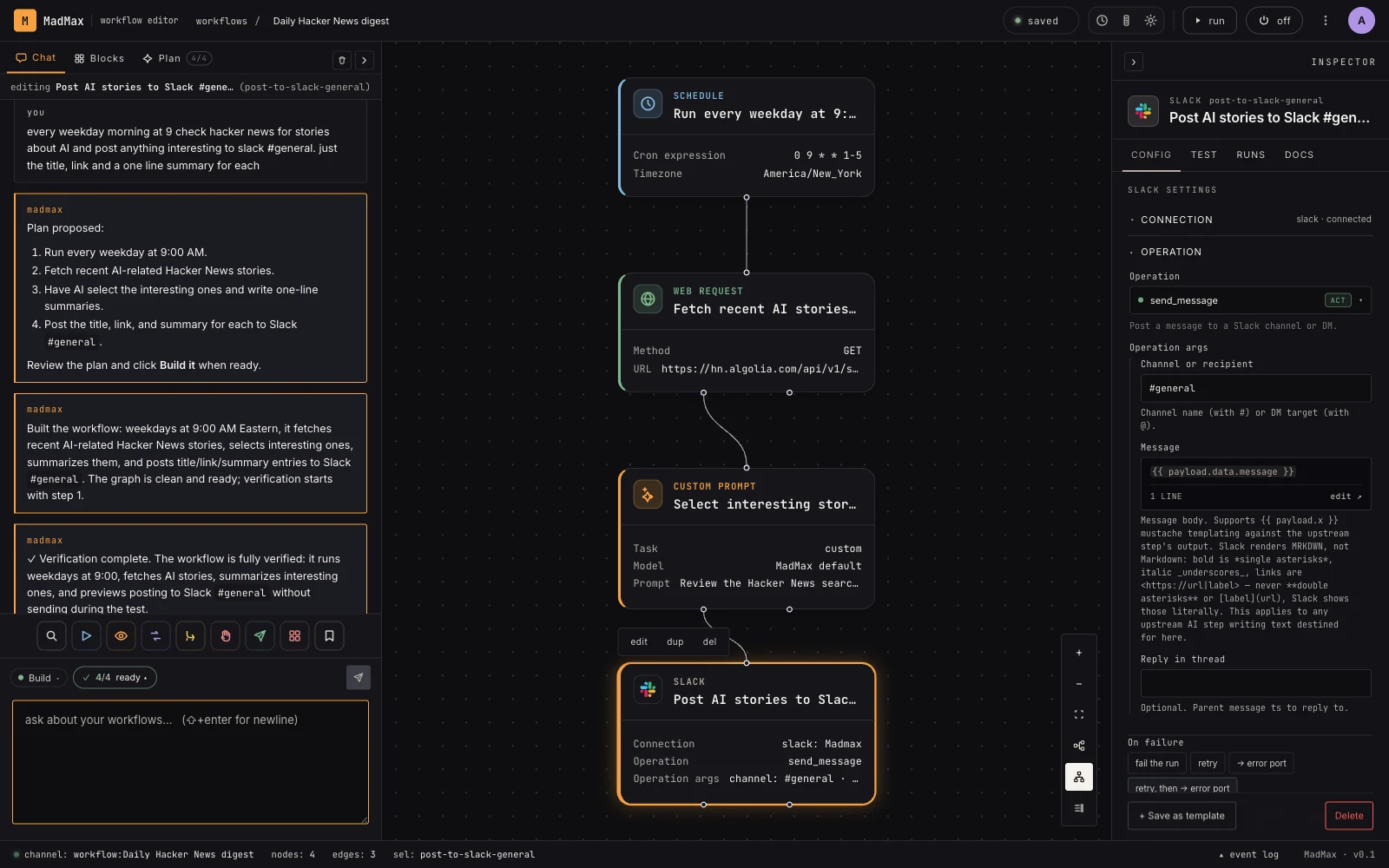Select the → error port failure option
1389x868 pixels.
coord(1261,764)
